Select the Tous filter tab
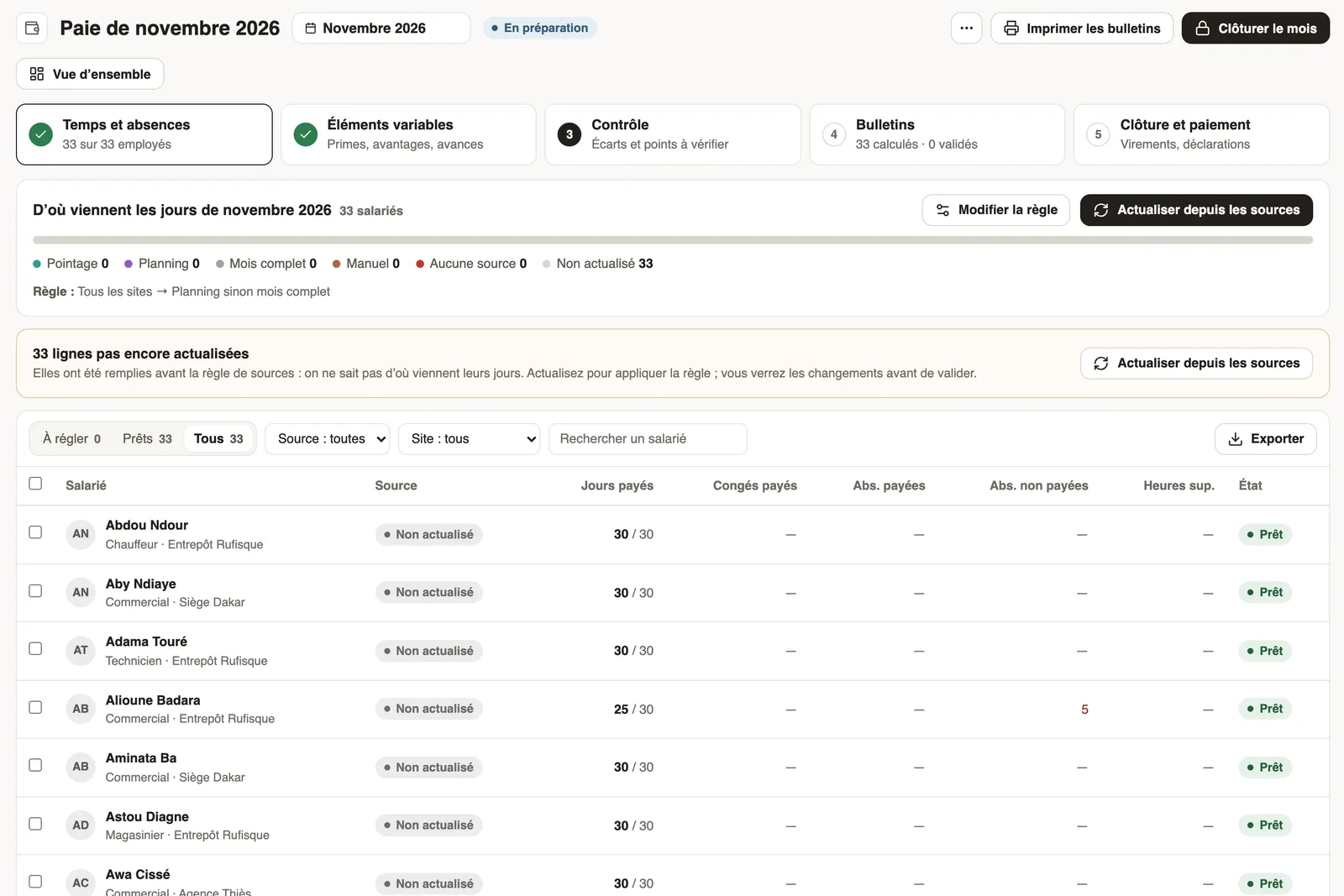The height and width of the screenshot is (896, 1344). point(218,439)
